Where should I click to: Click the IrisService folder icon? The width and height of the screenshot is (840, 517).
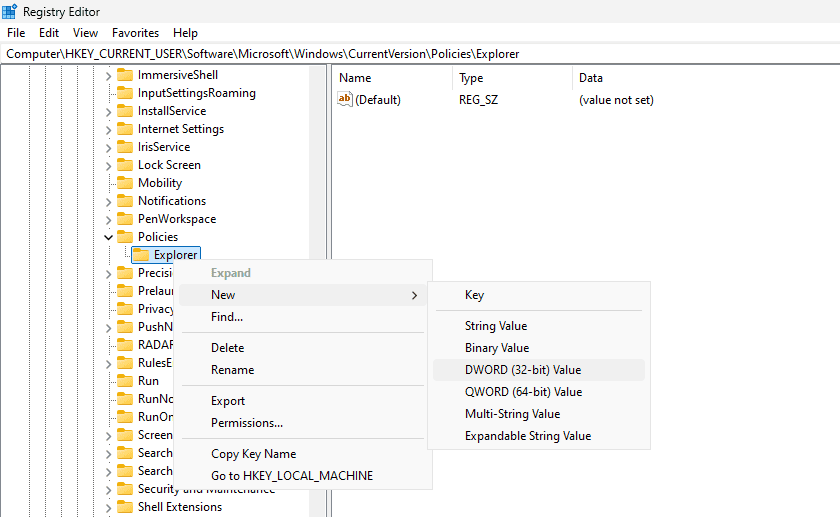tap(125, 147)
